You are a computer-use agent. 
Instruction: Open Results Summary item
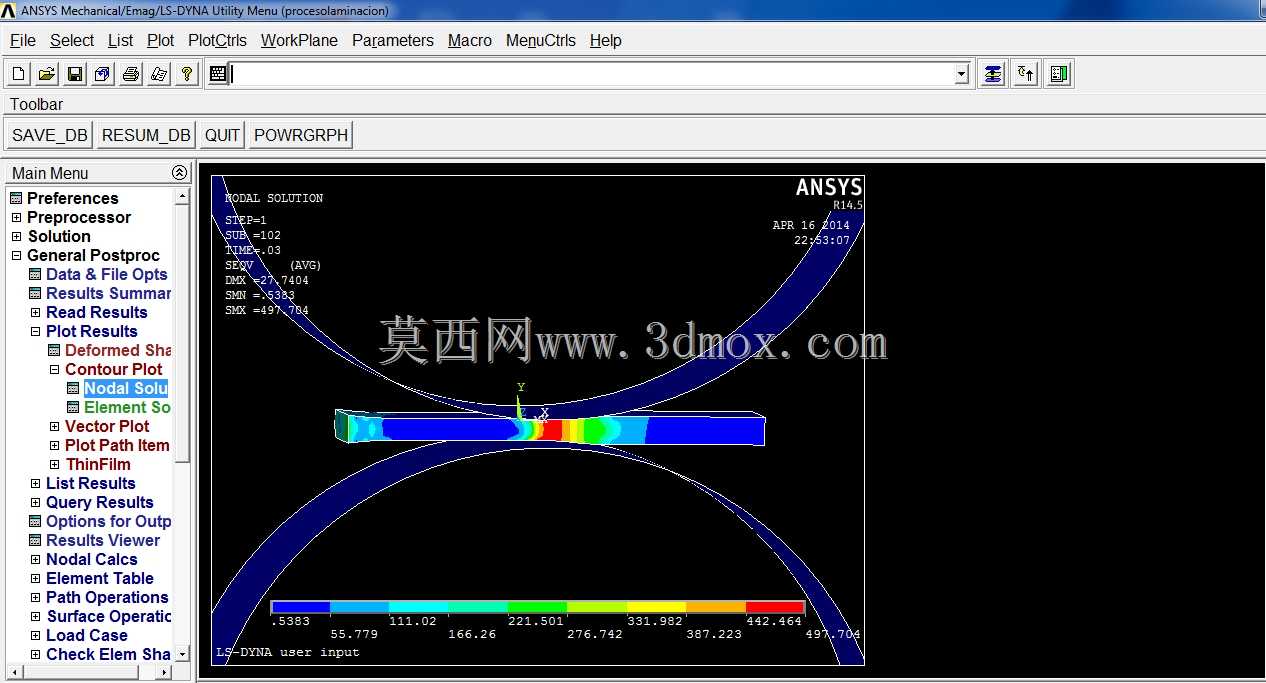tap(109, 293)
